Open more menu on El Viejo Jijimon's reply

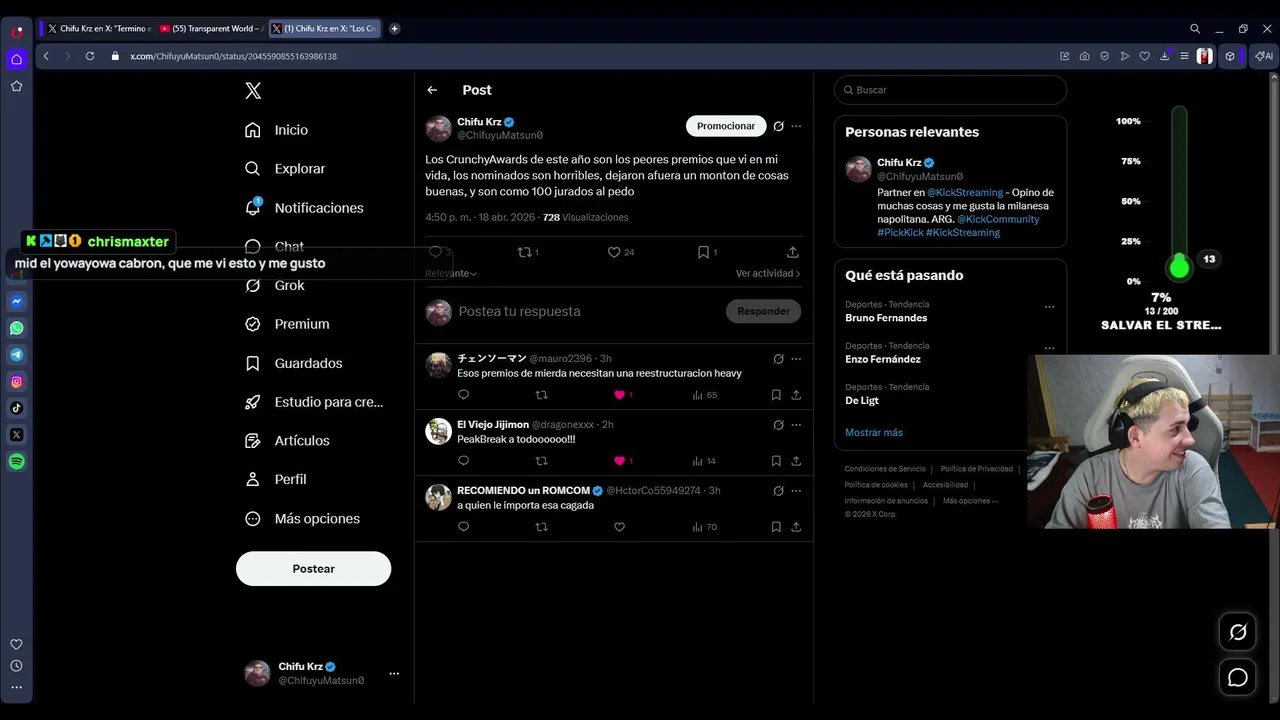[x=796, y=425]
